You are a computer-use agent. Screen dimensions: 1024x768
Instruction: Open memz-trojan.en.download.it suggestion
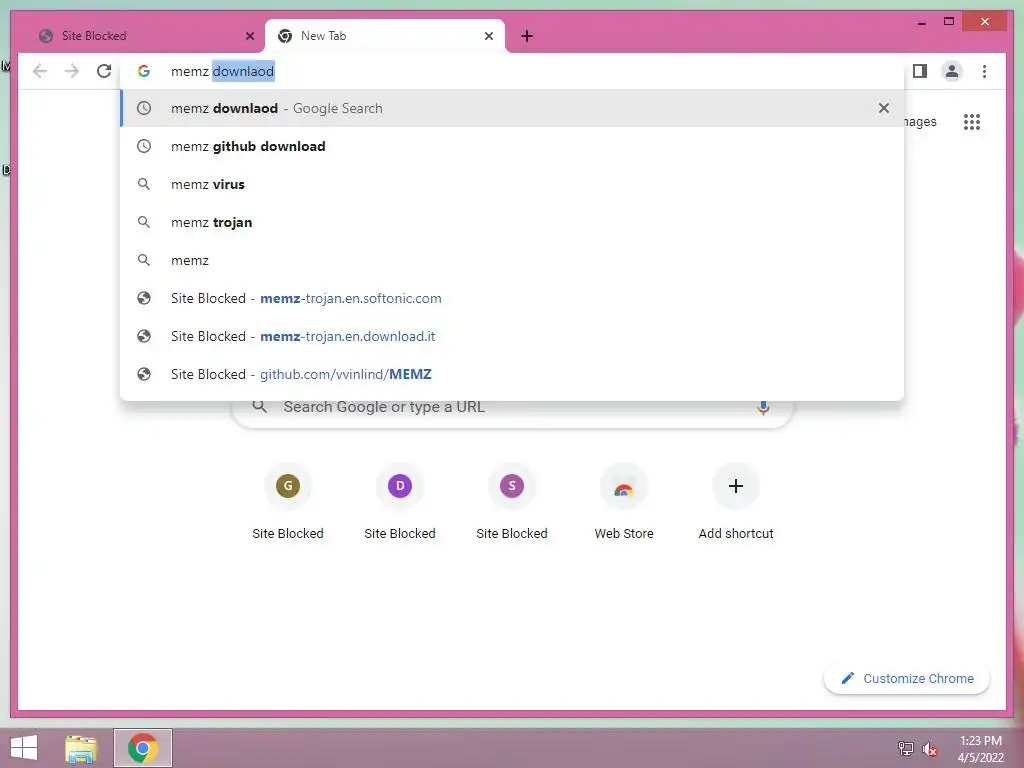point(512,336)
